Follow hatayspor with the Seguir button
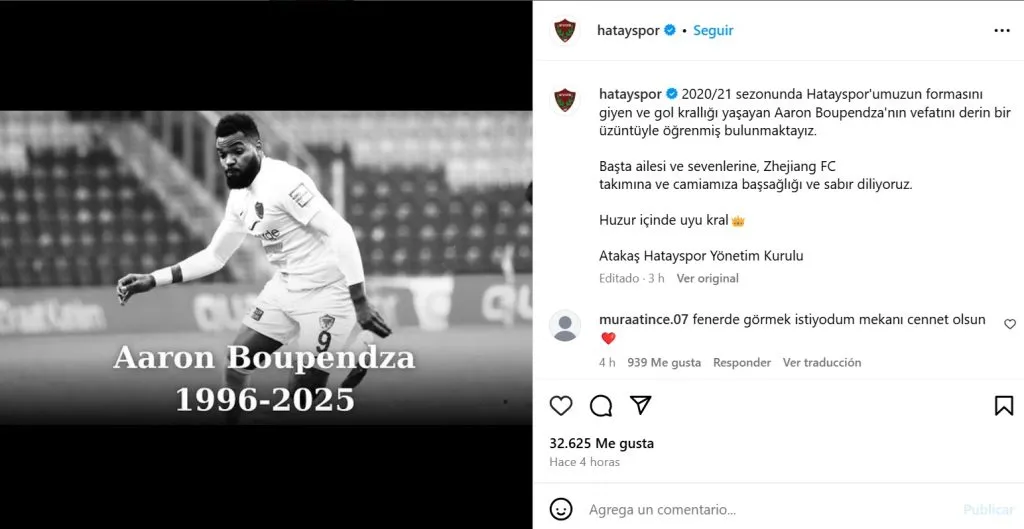 tap(713, 31)
